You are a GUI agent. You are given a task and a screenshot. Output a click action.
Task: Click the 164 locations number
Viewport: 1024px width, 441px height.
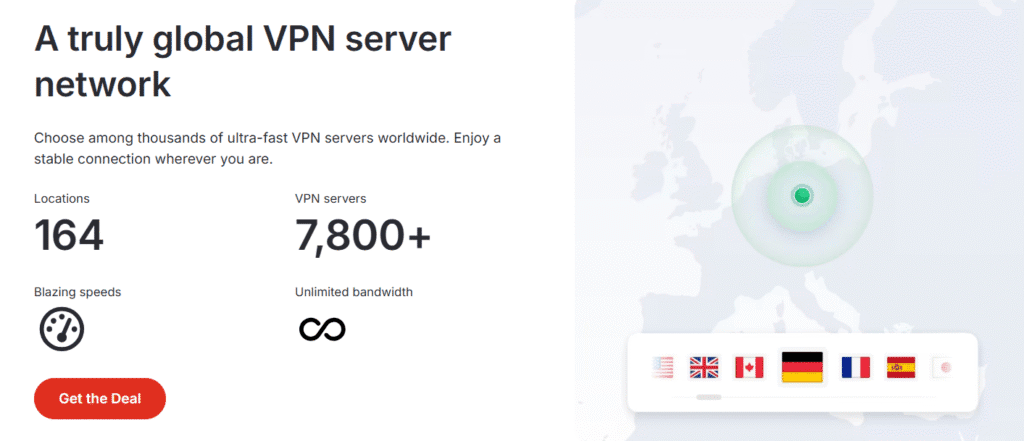tap(69, 235)
